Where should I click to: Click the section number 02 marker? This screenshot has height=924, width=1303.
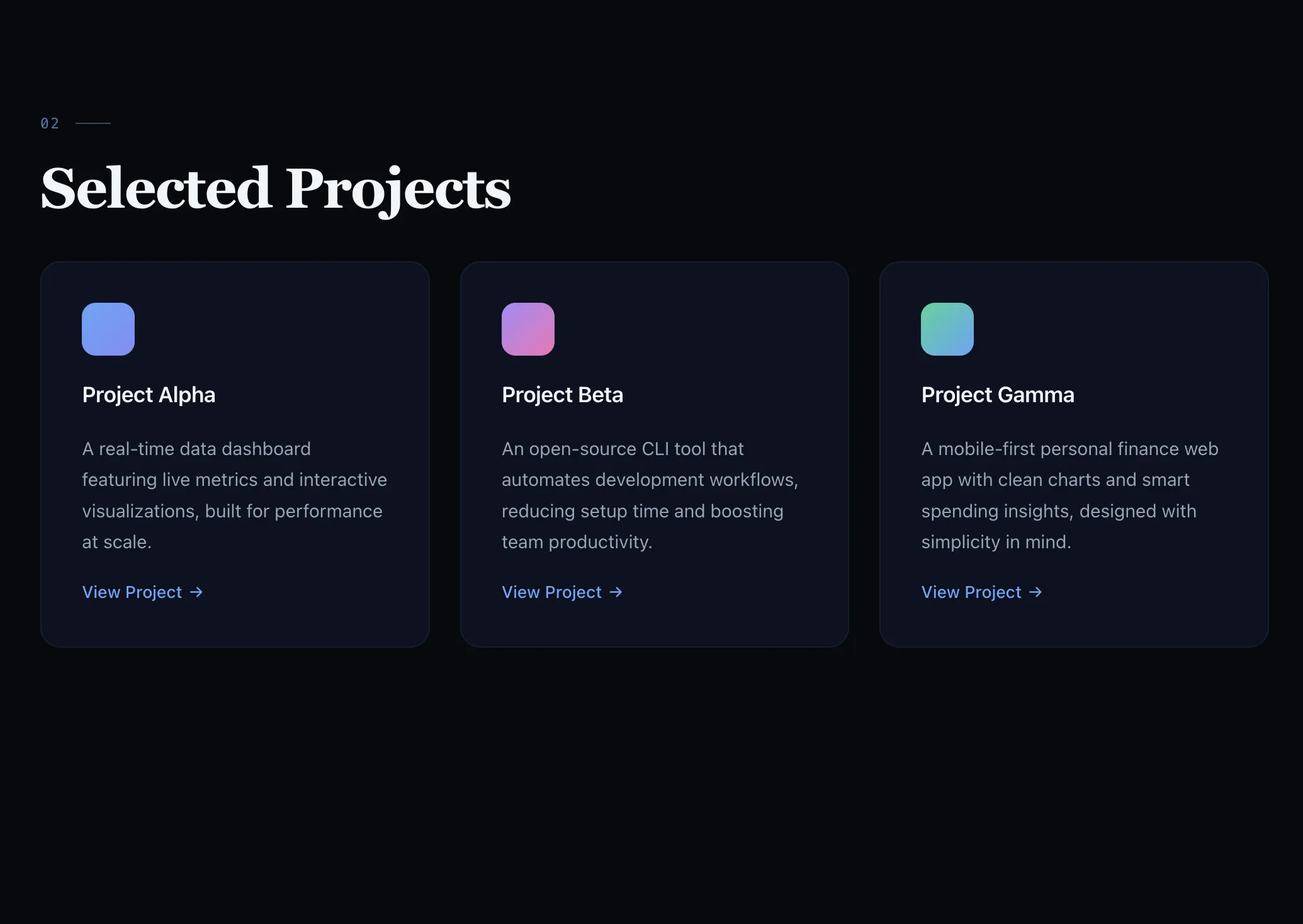(50, 123)
